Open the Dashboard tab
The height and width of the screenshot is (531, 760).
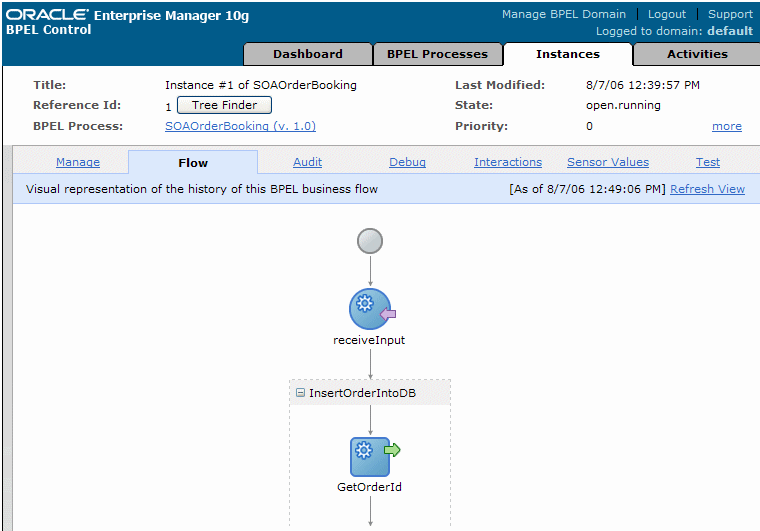[308, 54]
